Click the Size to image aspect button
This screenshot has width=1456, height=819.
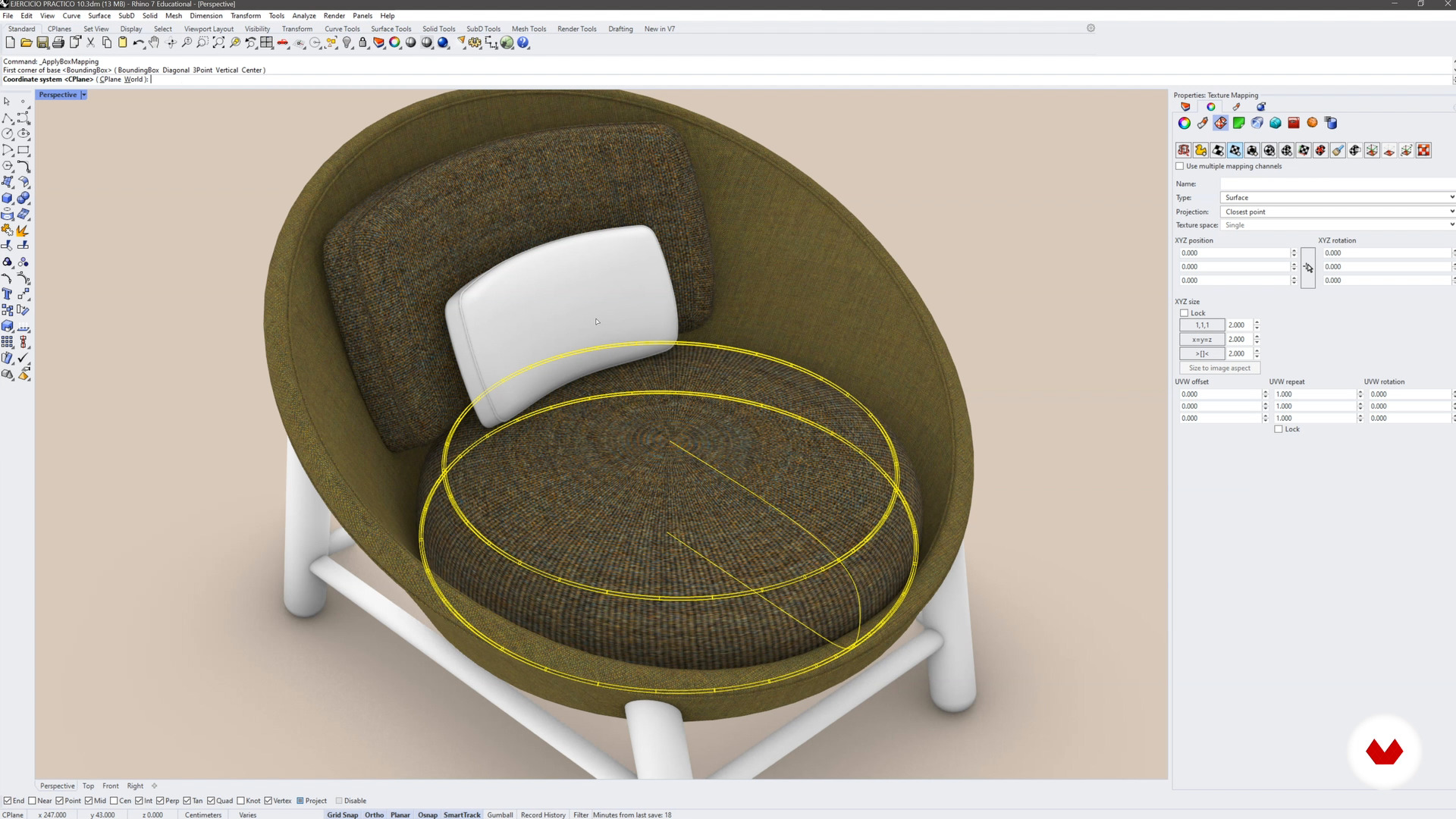coord(1219,368)
